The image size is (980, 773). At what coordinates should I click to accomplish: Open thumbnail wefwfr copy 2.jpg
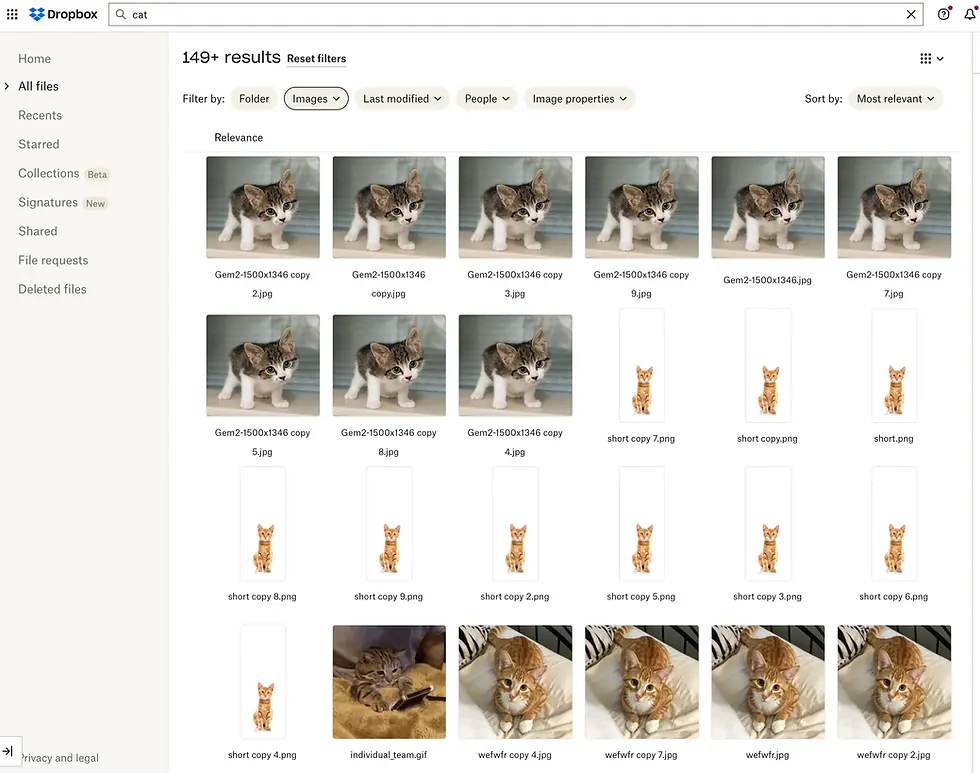894,682
